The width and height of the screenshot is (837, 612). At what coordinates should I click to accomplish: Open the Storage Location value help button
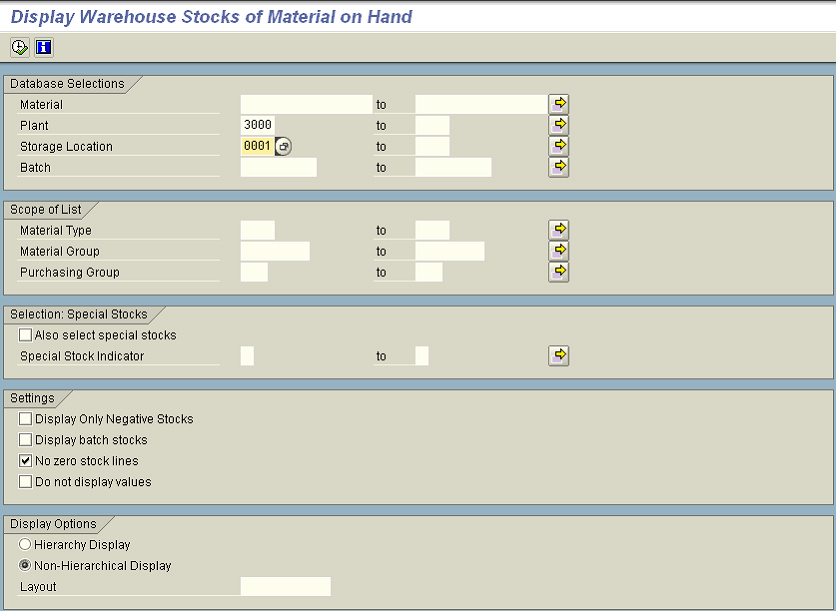(x=284, y=147)
